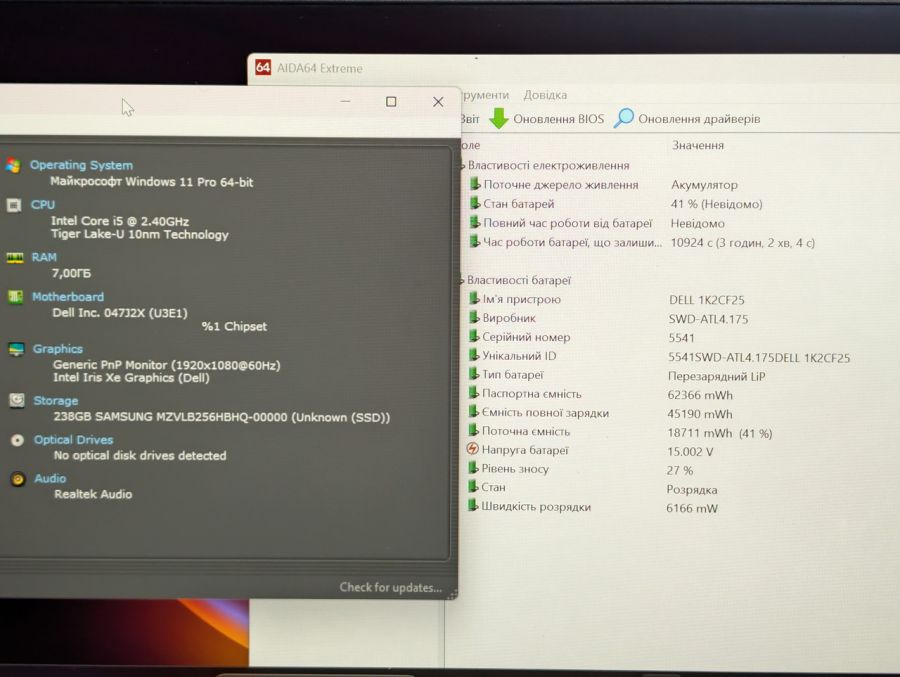The height and width of the screenshot is (677, 900).
Task: Click the Intel Core i5 @ 2.40GHz text
Action: [120, 221]
